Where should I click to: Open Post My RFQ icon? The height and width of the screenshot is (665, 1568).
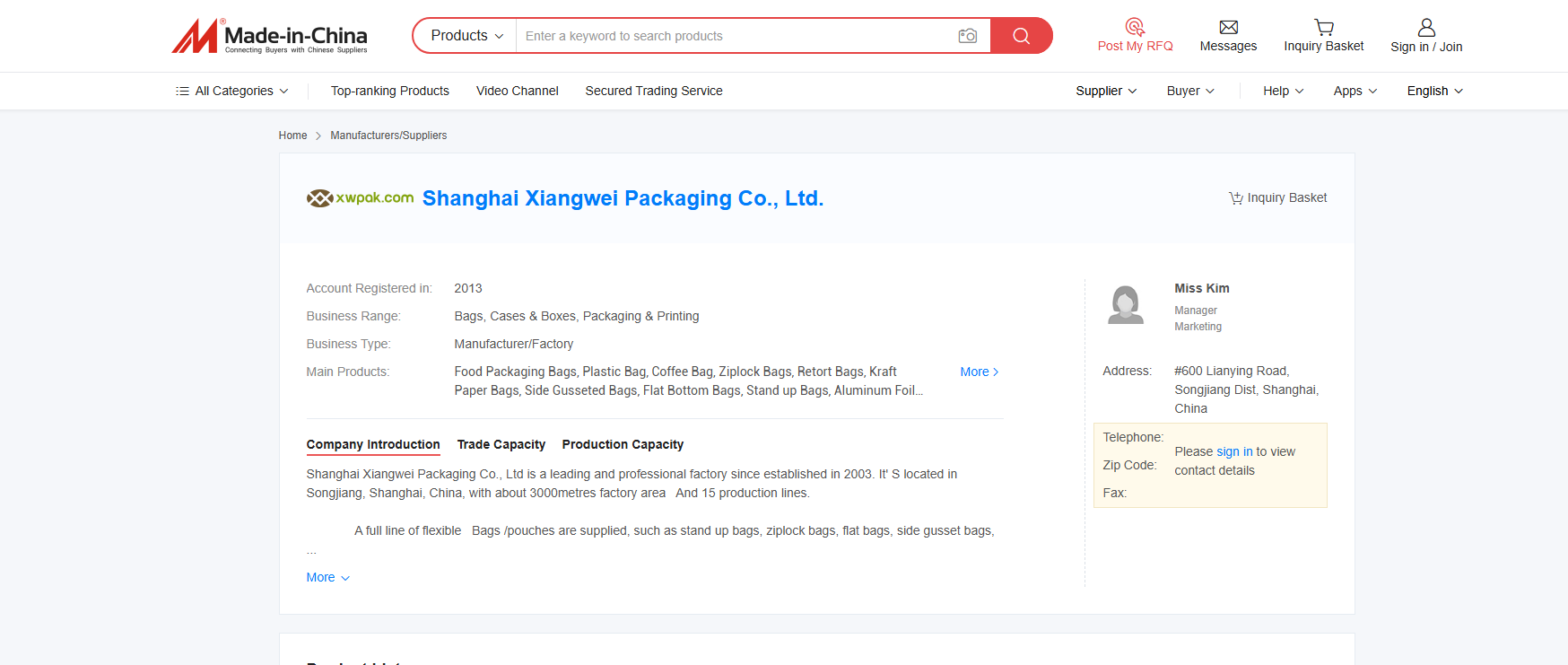(x=1135, y=27)
